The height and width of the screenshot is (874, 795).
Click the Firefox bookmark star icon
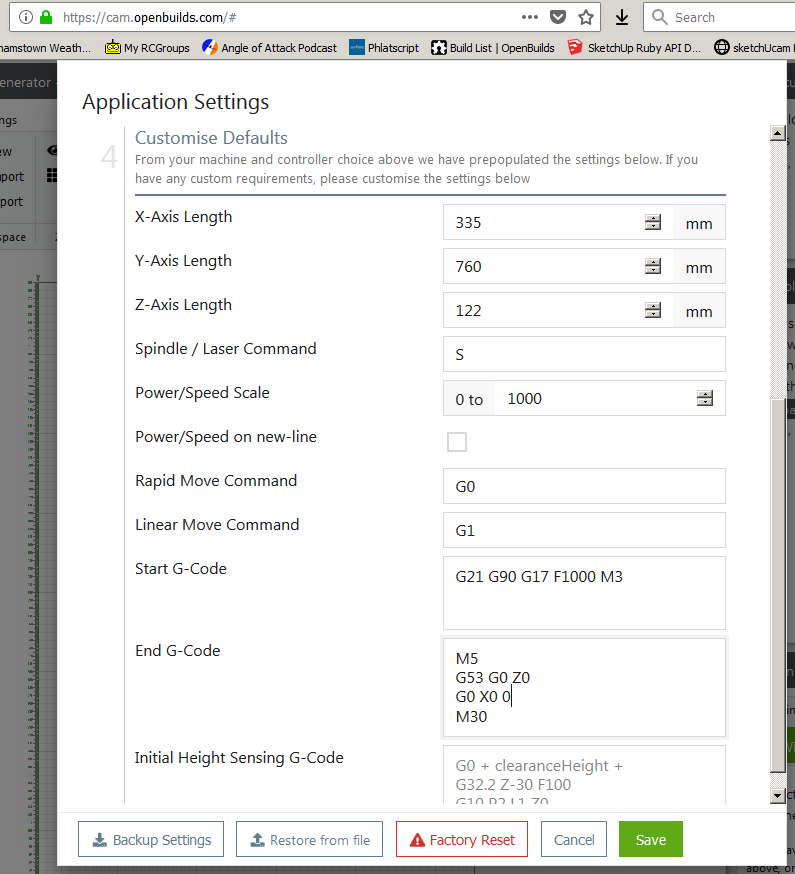pyautogui.click(x=586, y=17)
